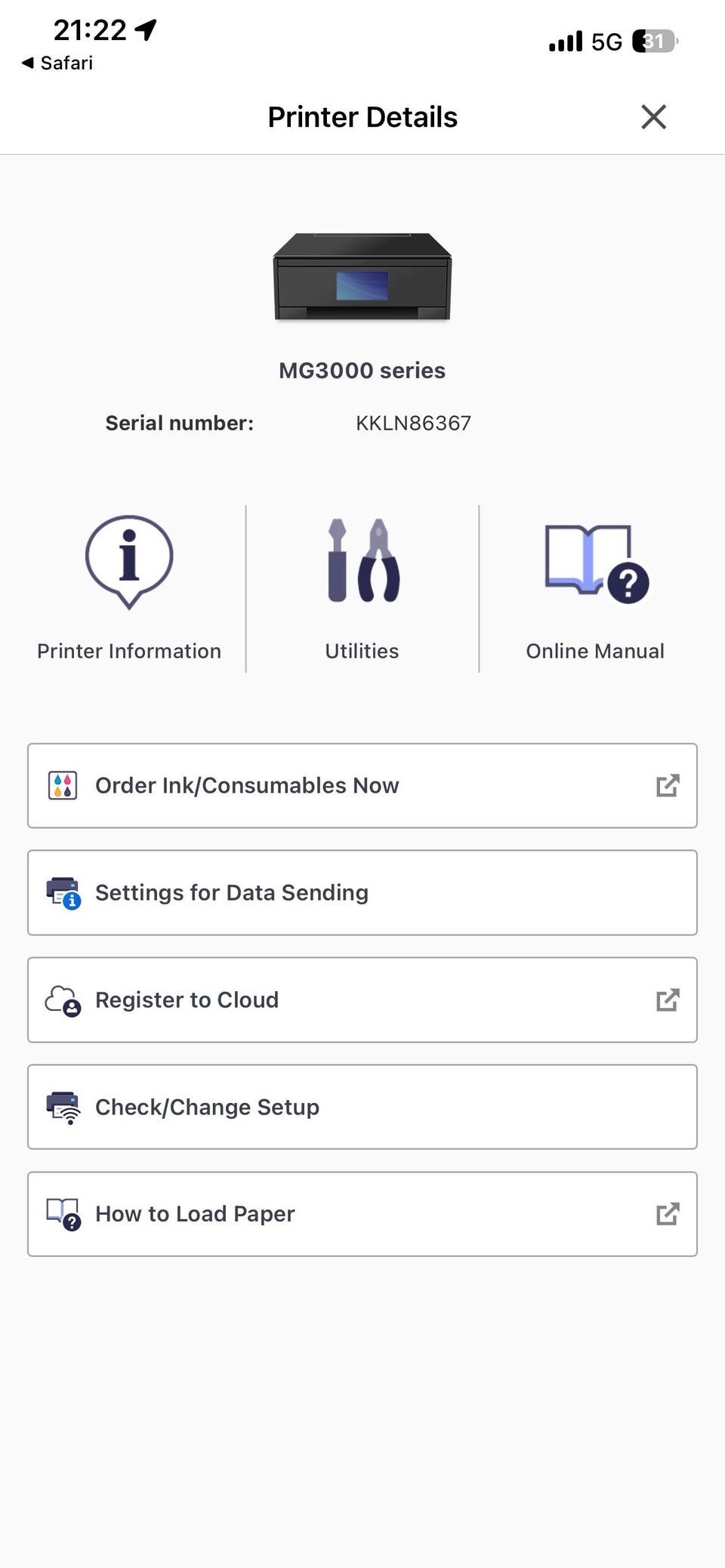Open Check/Change Setup
Image resolution: width=725 pixels, height=1568 pixels.
point(362,1107)
